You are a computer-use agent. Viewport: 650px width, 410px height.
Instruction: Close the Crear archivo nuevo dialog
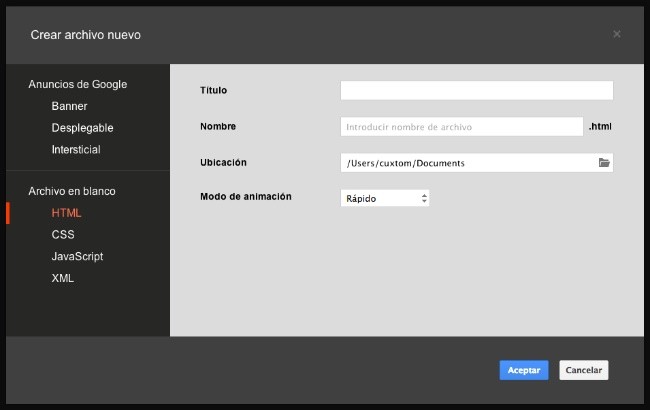click(616, 34)
